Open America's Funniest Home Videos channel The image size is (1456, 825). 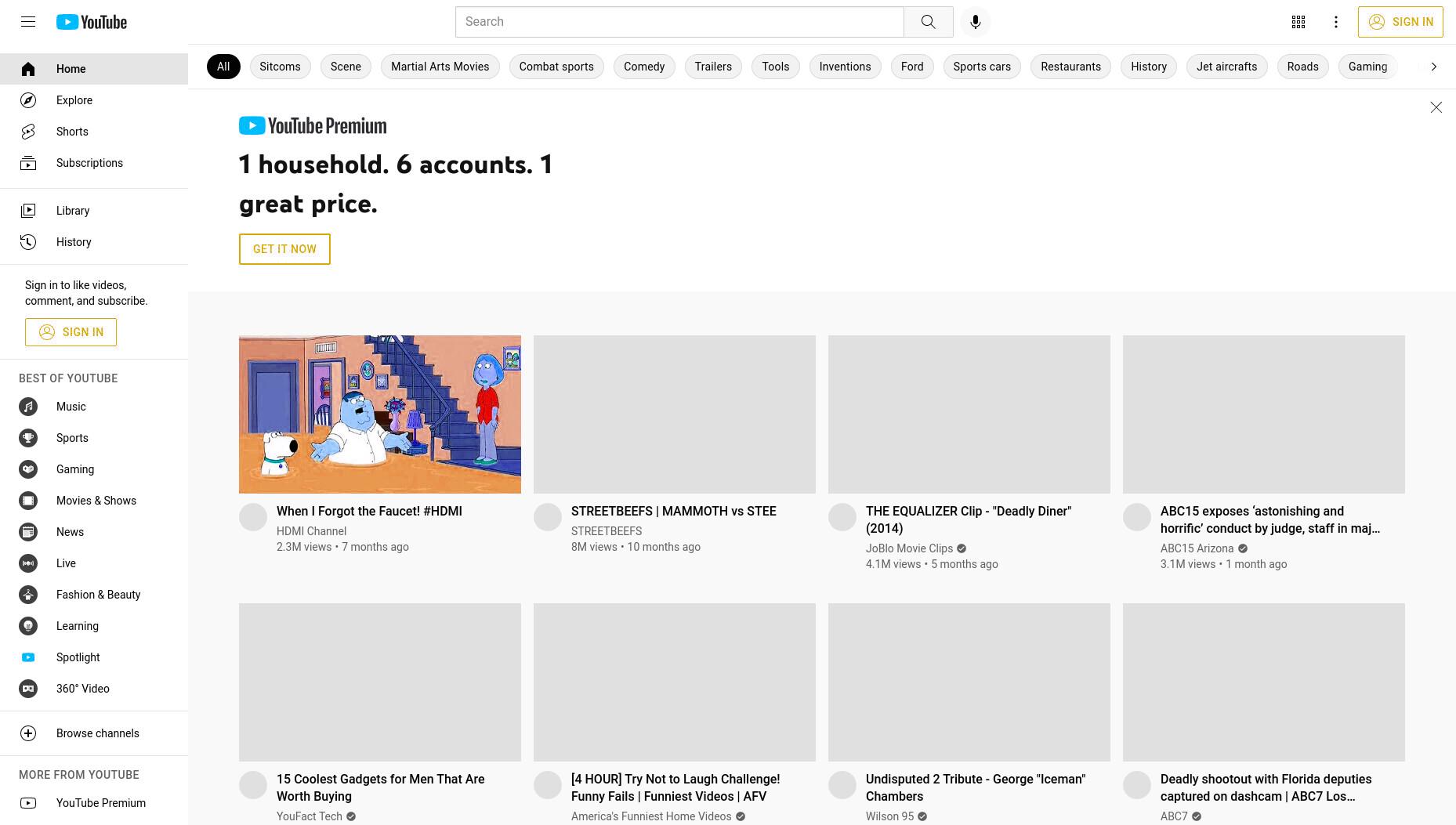tap(651, 816)
